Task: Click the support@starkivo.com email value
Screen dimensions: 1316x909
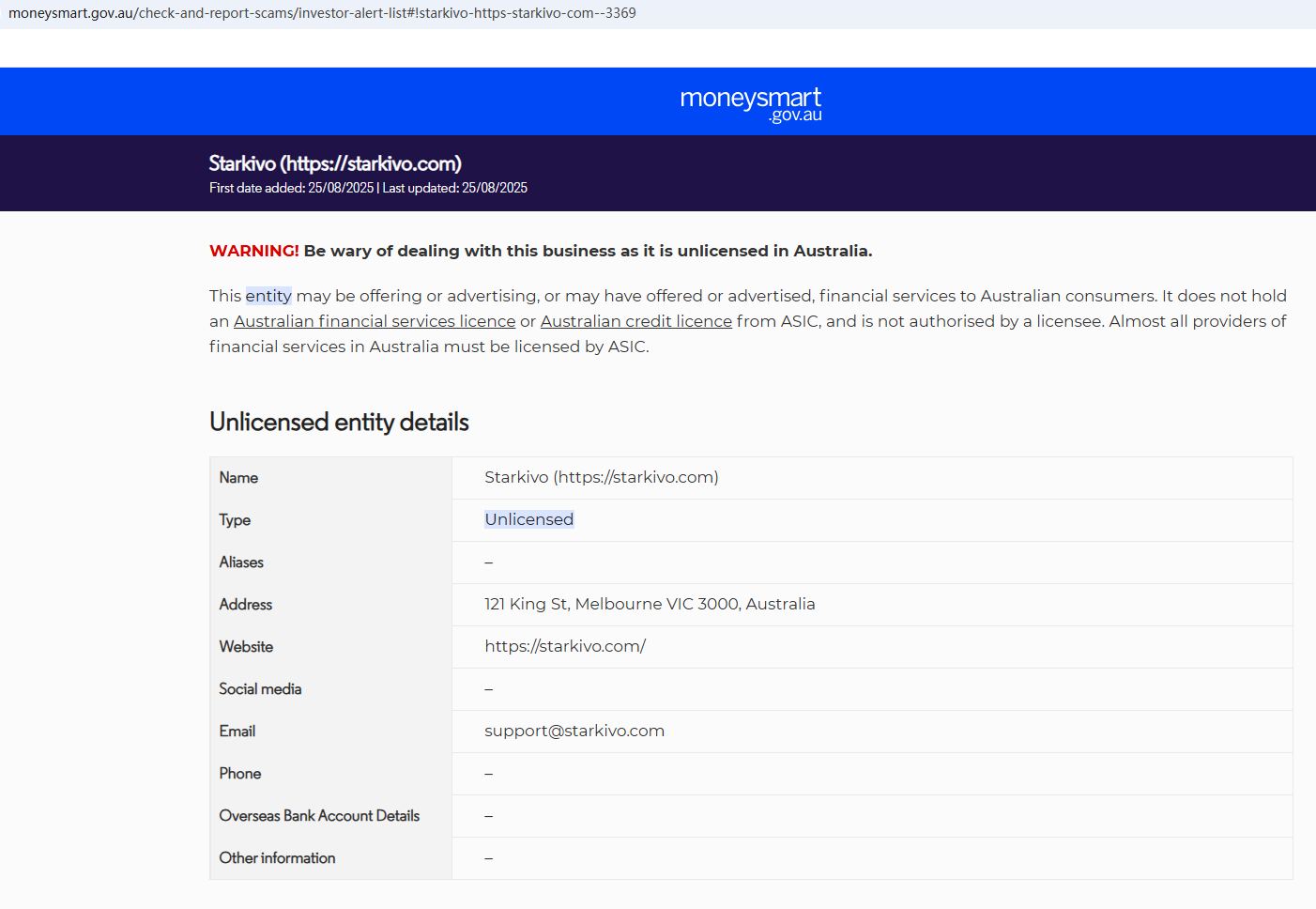Action: click(574, 731)
